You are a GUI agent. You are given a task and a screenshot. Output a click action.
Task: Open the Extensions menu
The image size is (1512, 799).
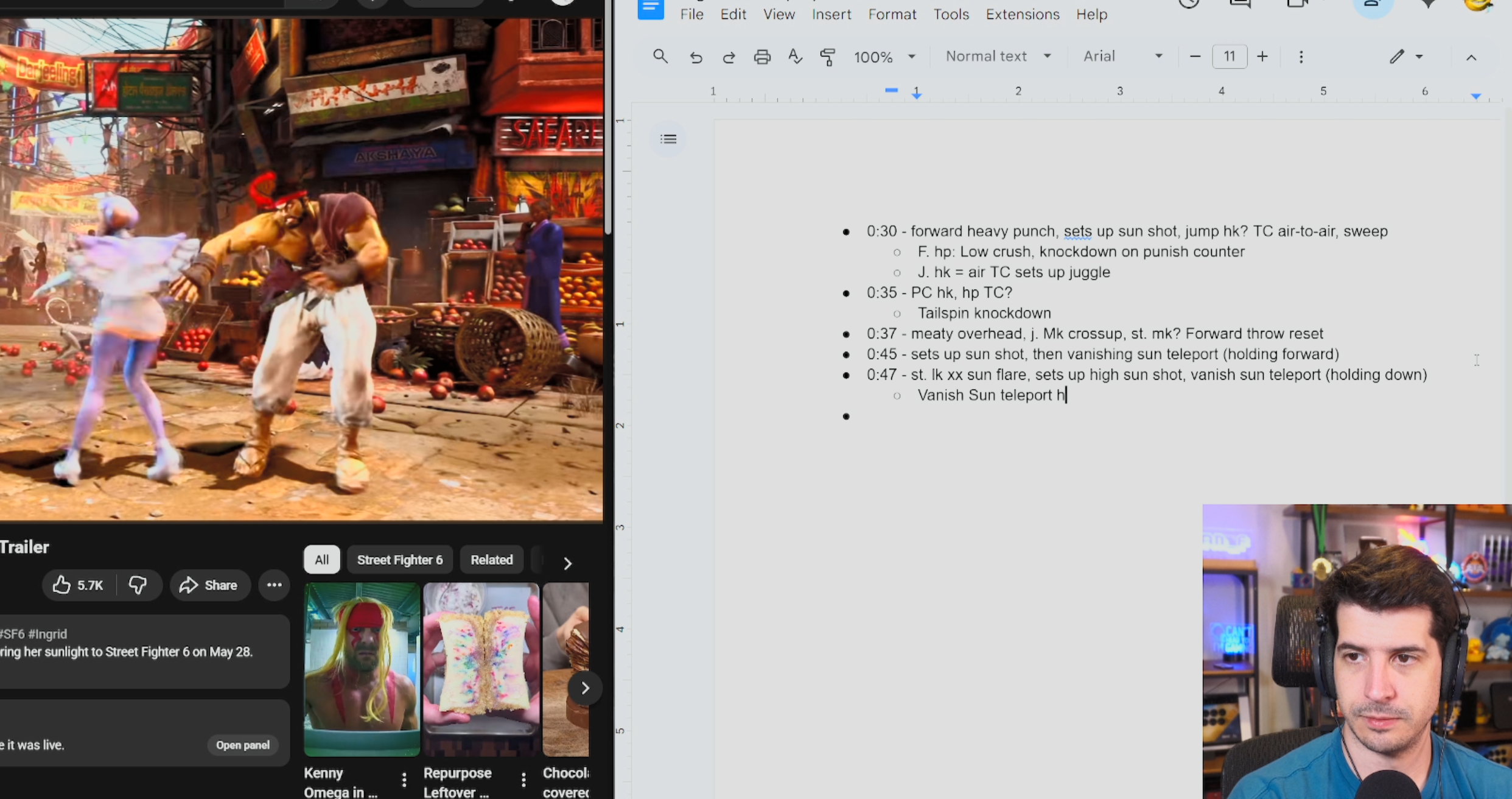tap(1022, 15)
